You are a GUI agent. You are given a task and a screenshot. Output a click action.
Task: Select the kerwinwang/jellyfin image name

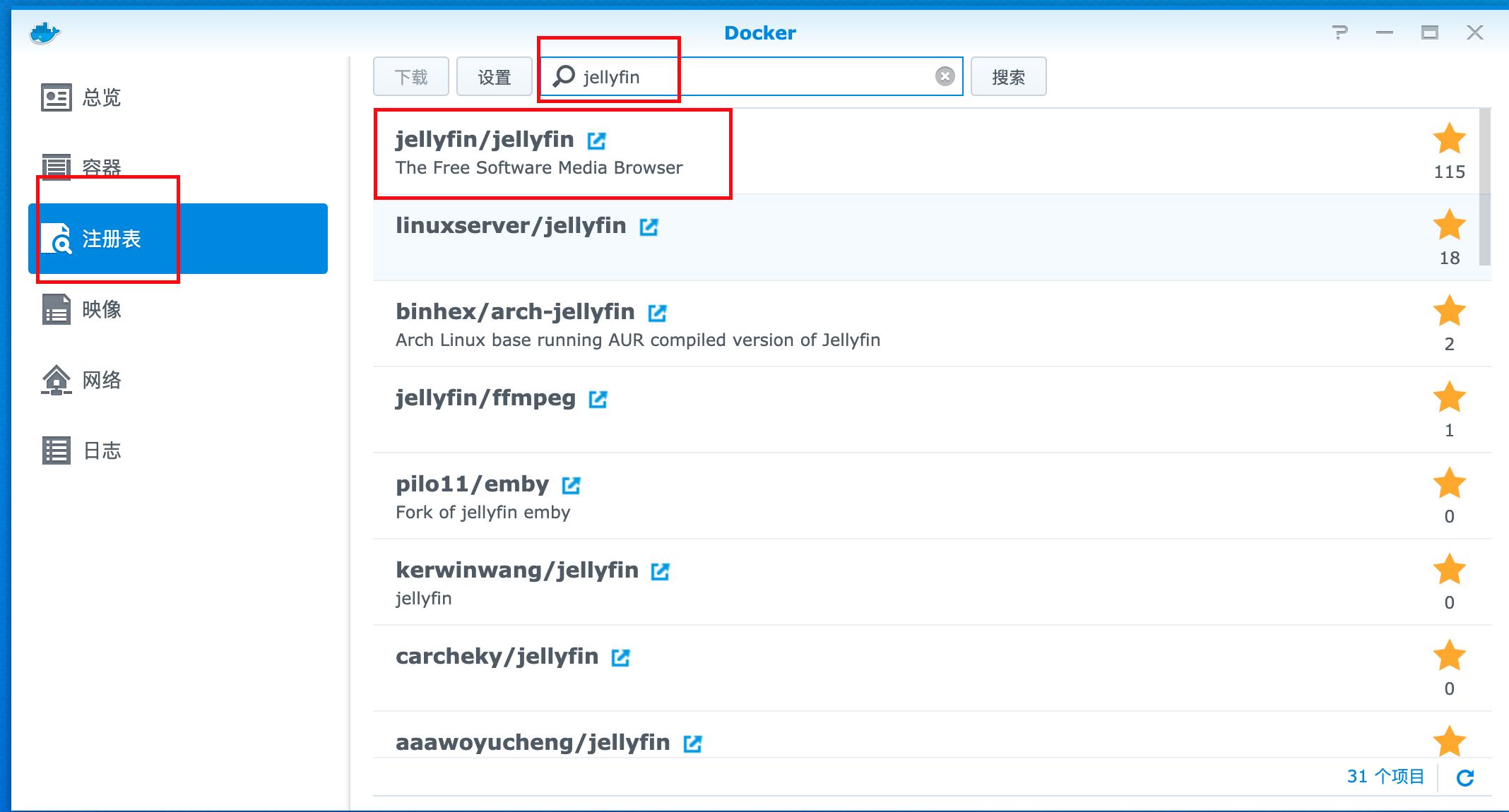click(516, 571)
